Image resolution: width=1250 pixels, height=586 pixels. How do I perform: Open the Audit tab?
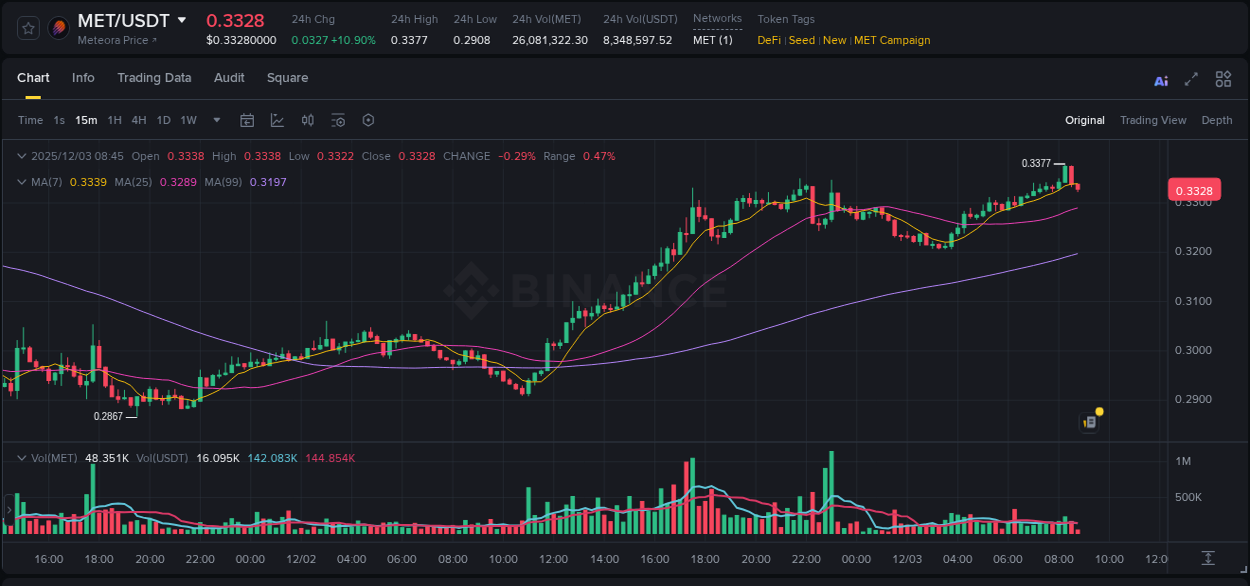point(229,78)
